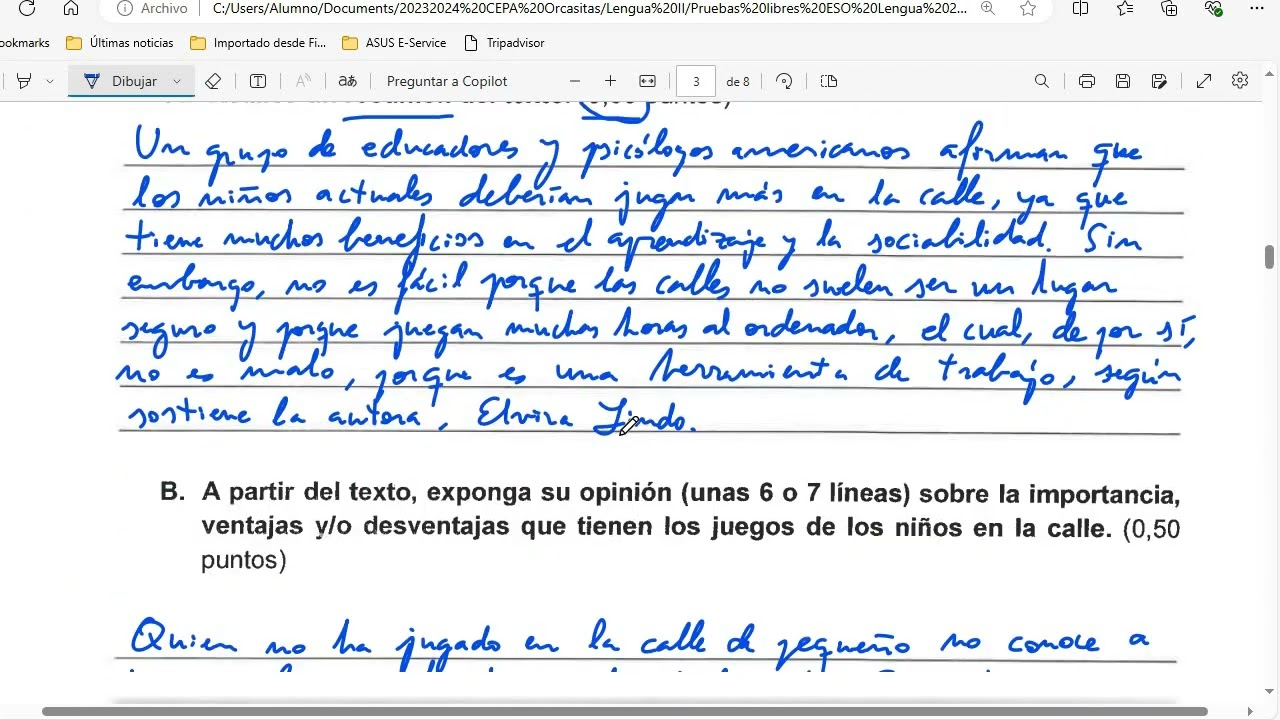
Task: Open the Collections icon
Action: coord(1169,8)
